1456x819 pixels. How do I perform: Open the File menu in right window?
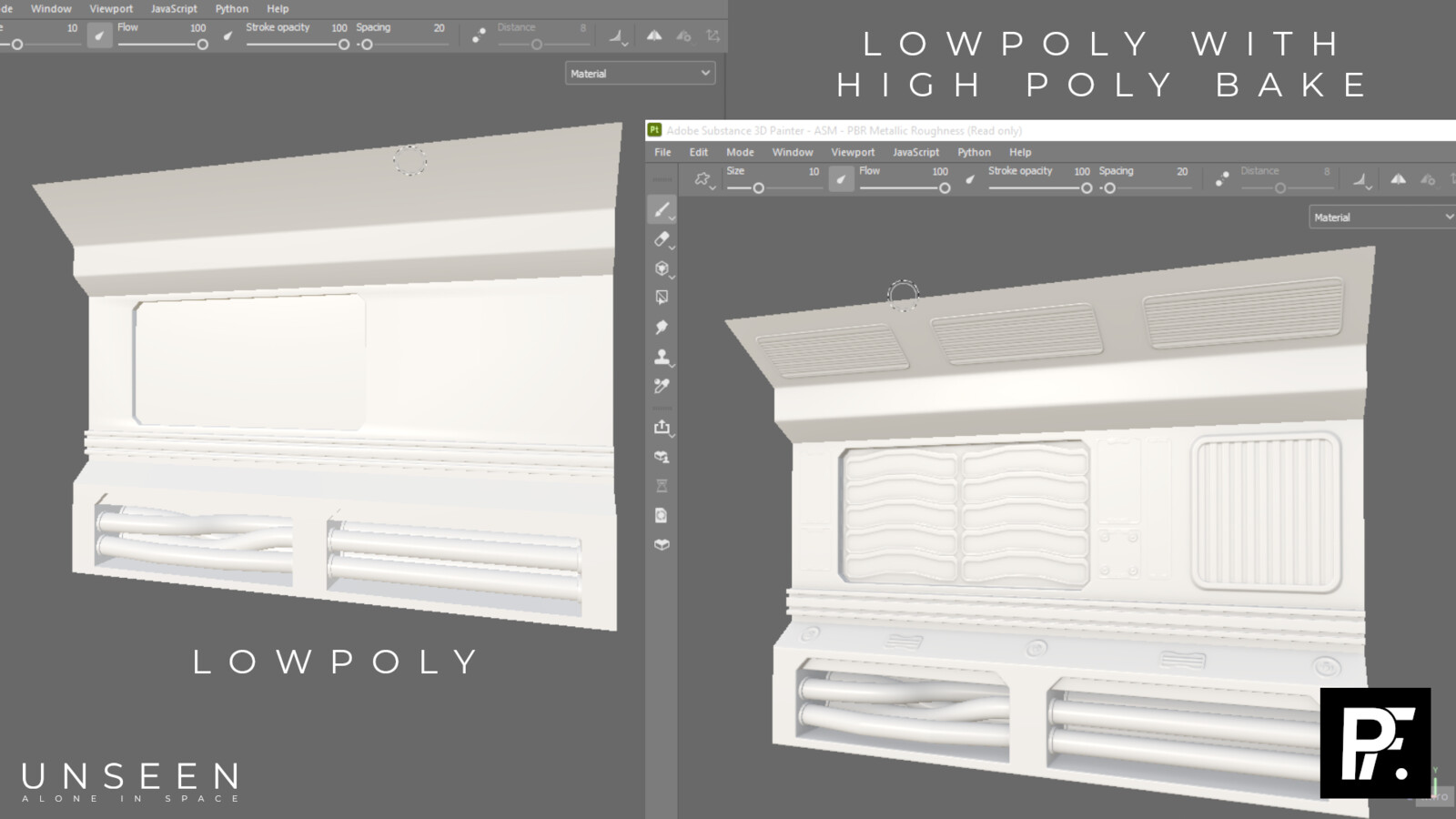662,152
